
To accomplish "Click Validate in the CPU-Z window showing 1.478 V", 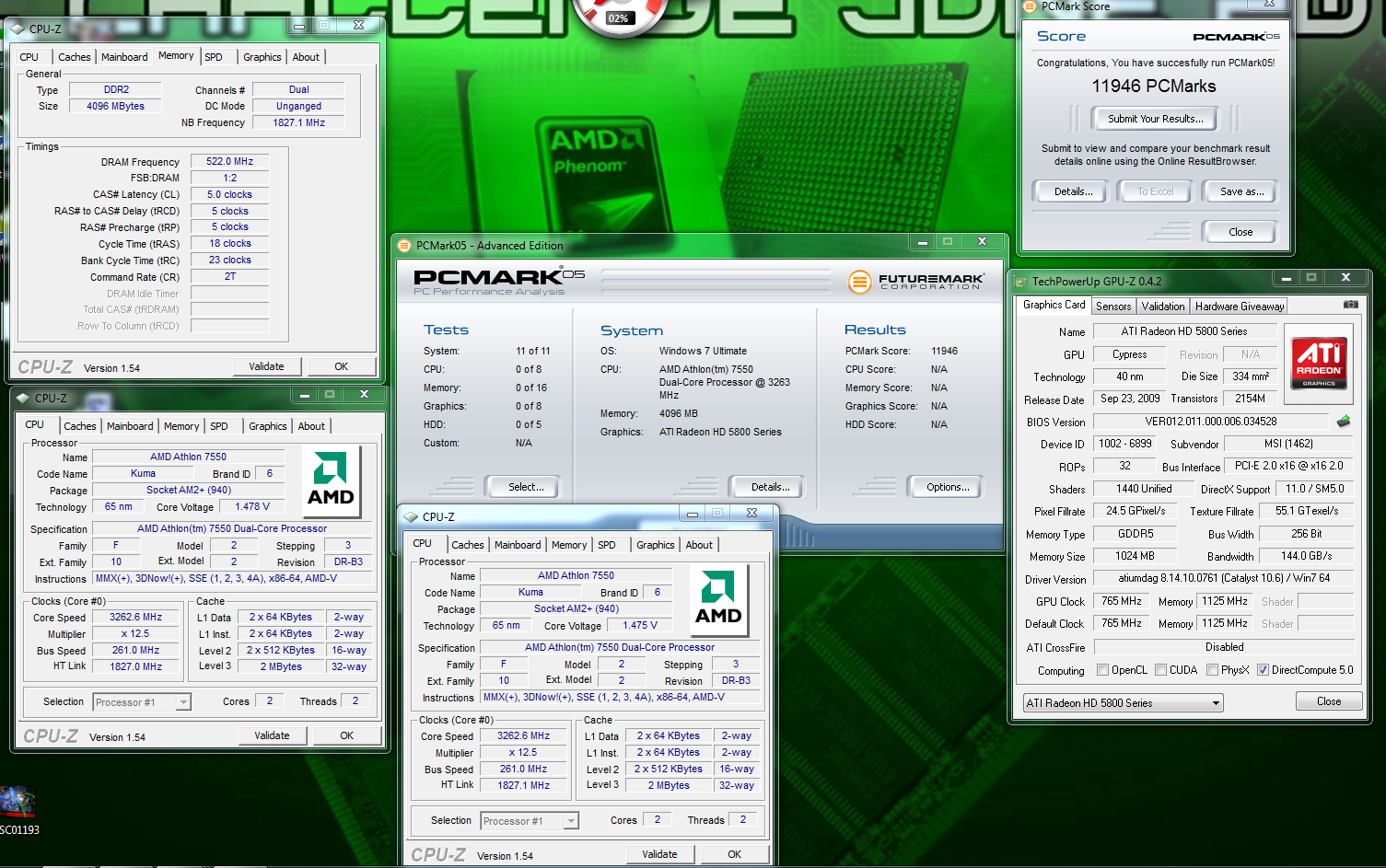I will click(x=272, y=735).
